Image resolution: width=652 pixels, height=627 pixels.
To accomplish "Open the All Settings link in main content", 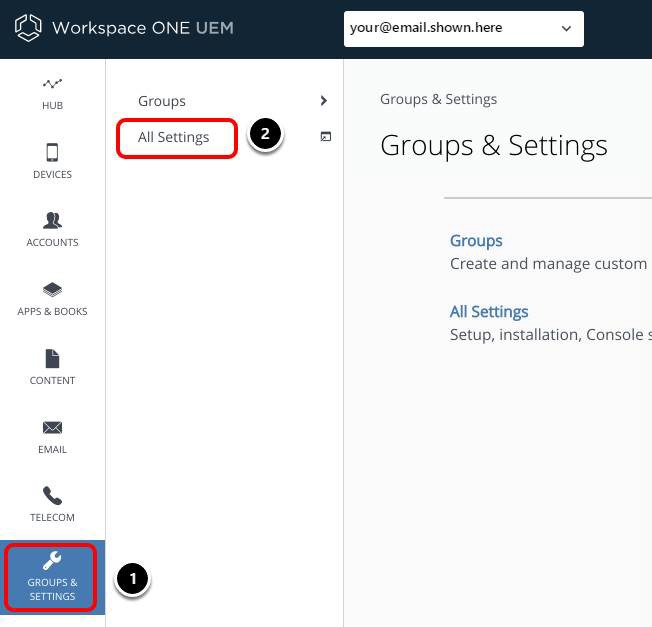I will 489,312.
